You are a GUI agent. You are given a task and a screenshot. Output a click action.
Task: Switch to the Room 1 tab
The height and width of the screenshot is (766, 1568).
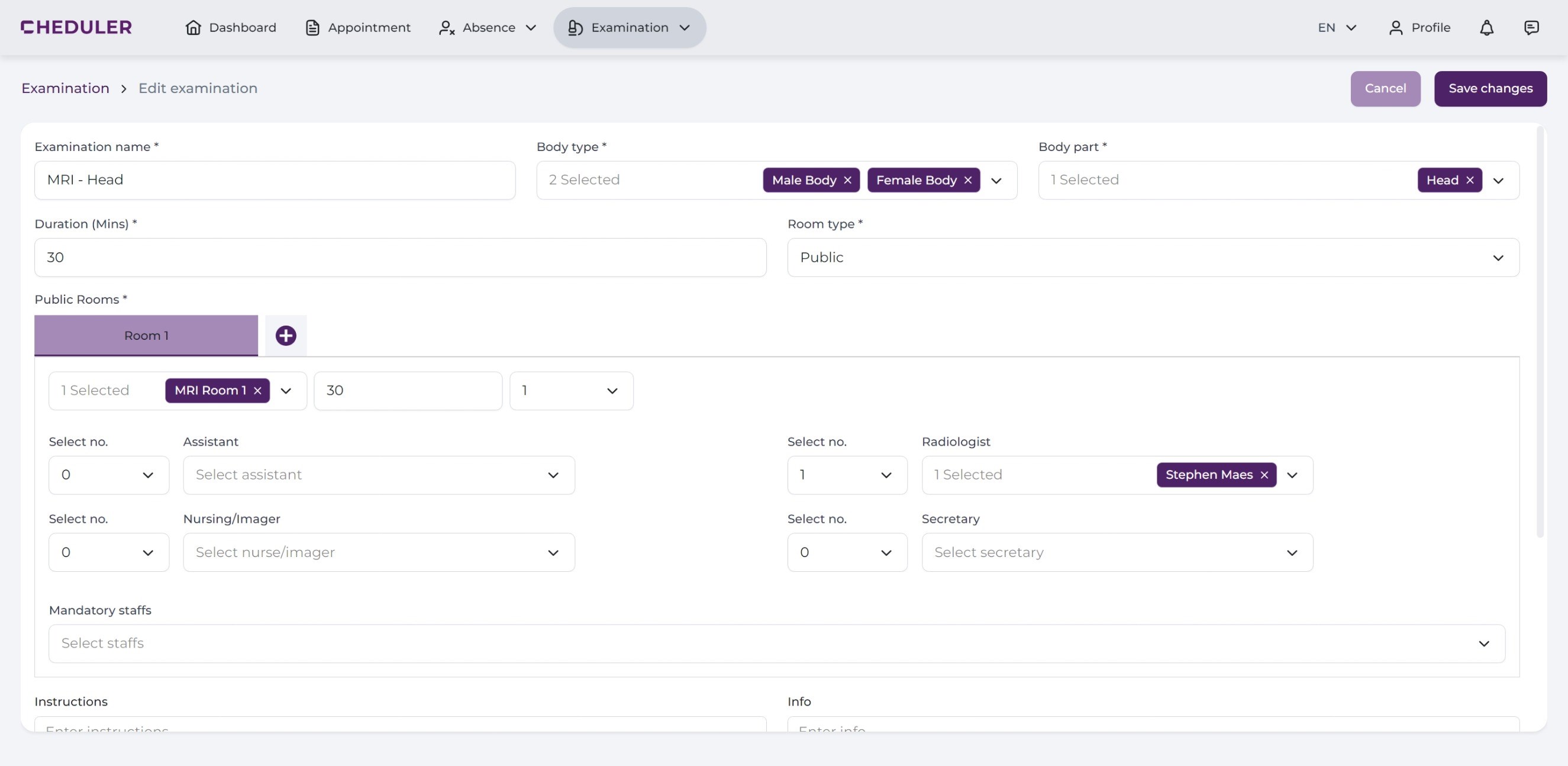pos(146,336)
